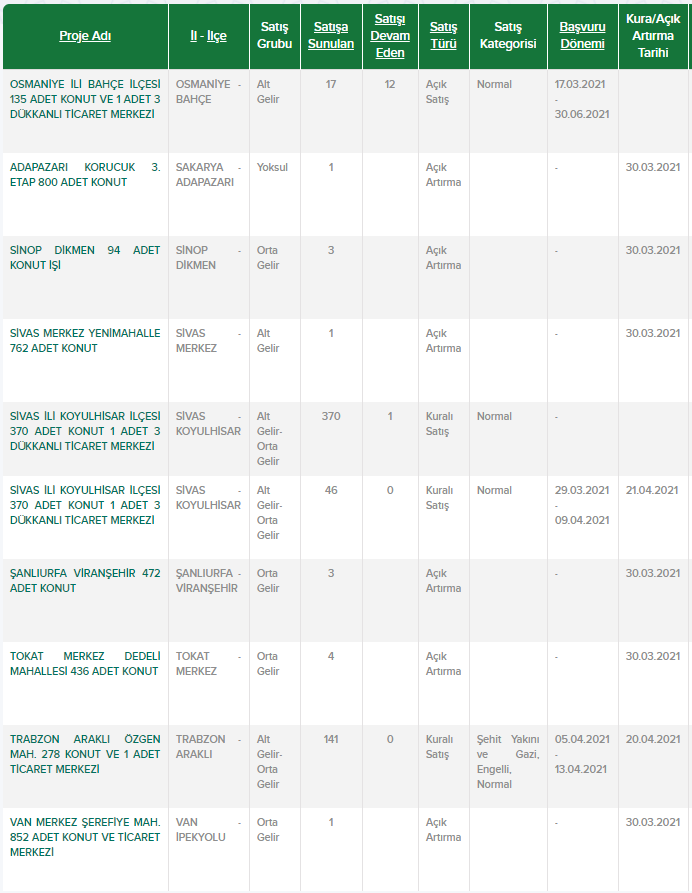692x893 pixels.
Task: Open Adapazarı Korucuk 3. Etap project
Action: click(x=84, y=175)
